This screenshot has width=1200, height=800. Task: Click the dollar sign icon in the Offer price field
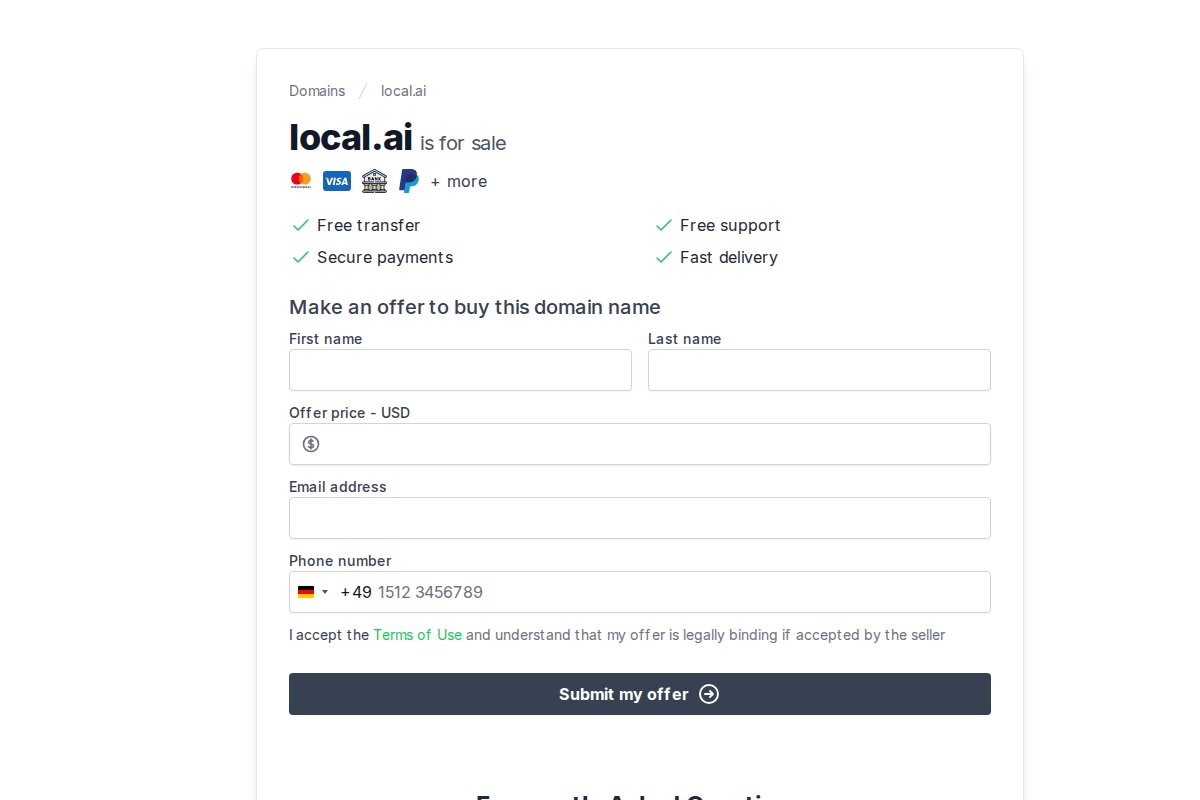coord(311,444)
